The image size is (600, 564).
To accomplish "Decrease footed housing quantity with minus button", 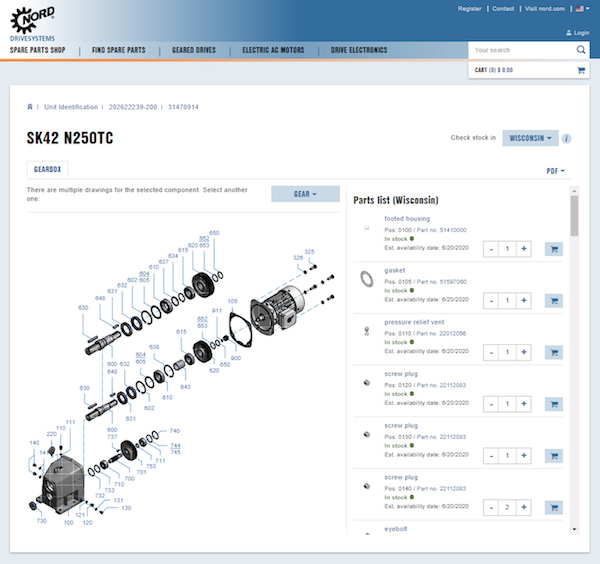I will pos(490,249).
